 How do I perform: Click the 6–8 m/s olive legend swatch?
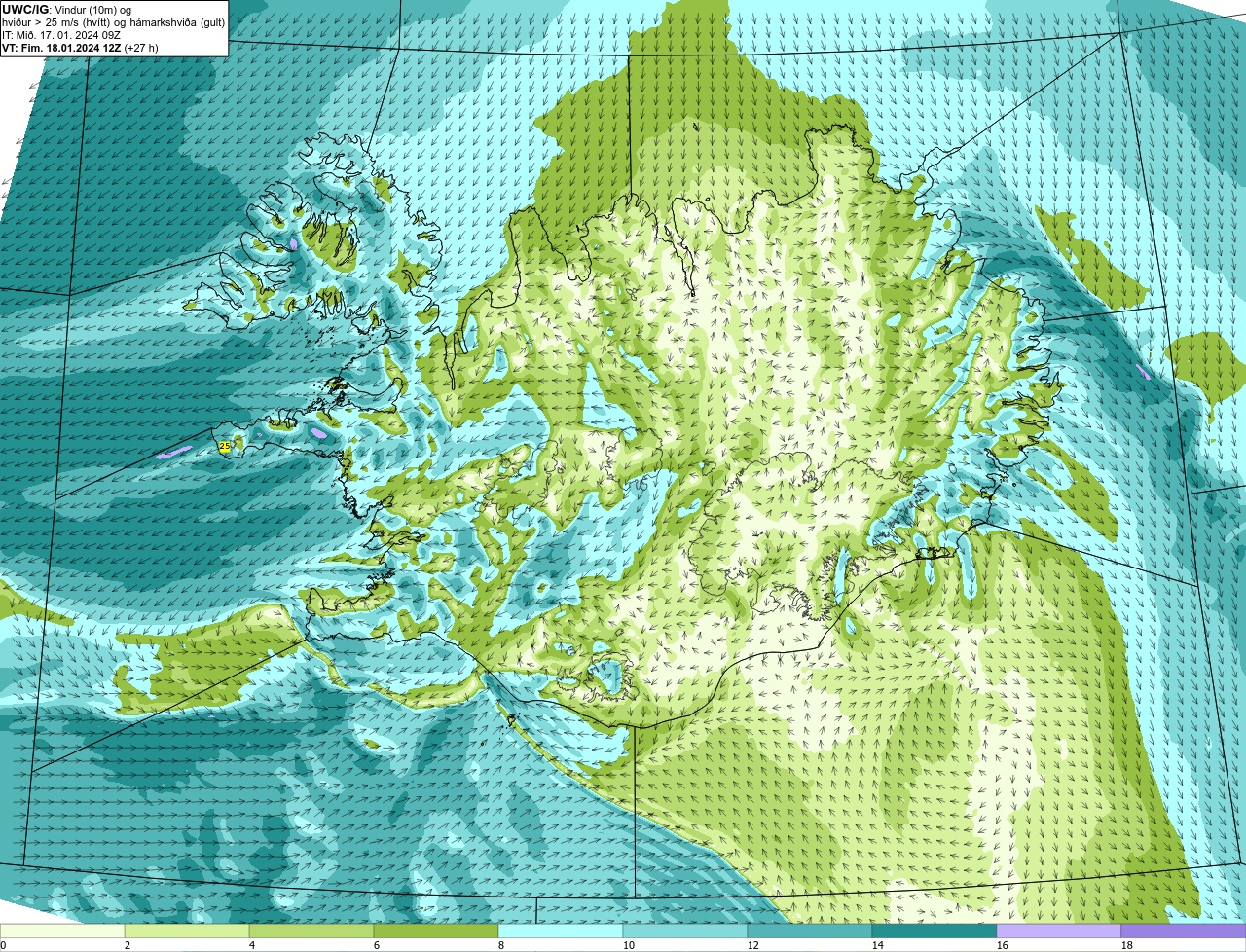click(436, 931)
